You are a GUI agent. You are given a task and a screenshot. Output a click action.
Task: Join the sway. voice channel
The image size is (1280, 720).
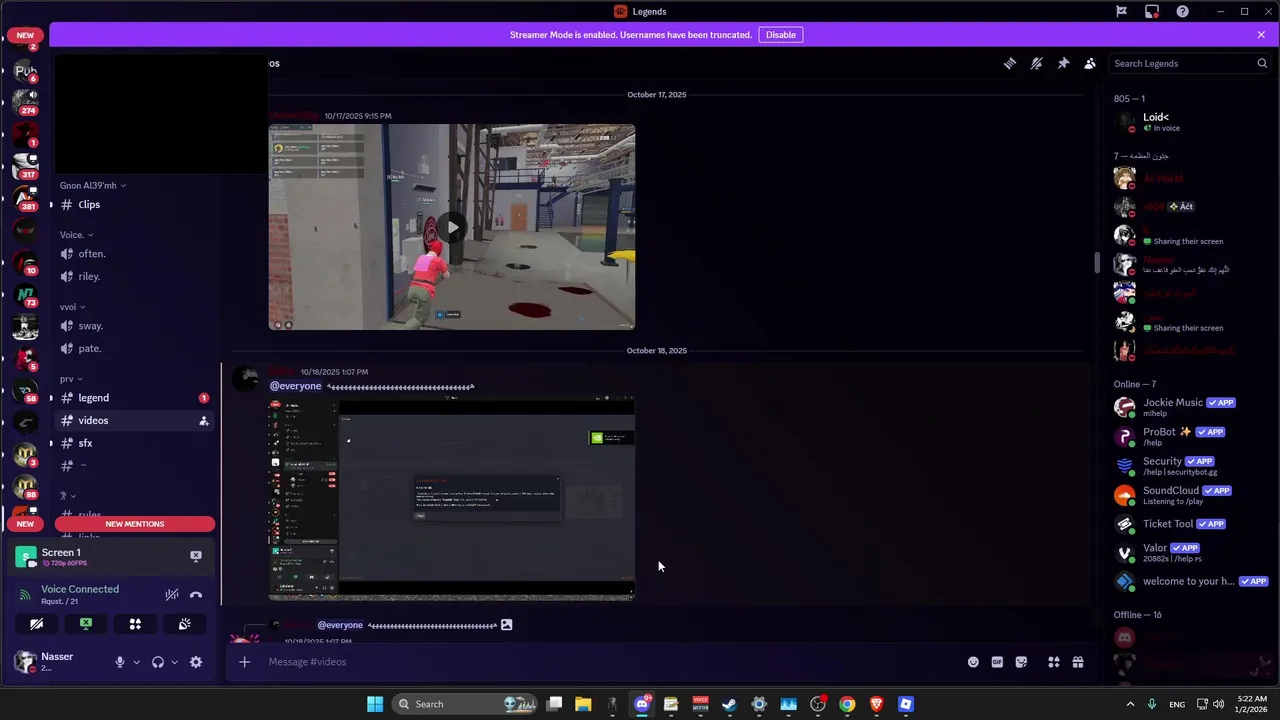coord(135,326)
